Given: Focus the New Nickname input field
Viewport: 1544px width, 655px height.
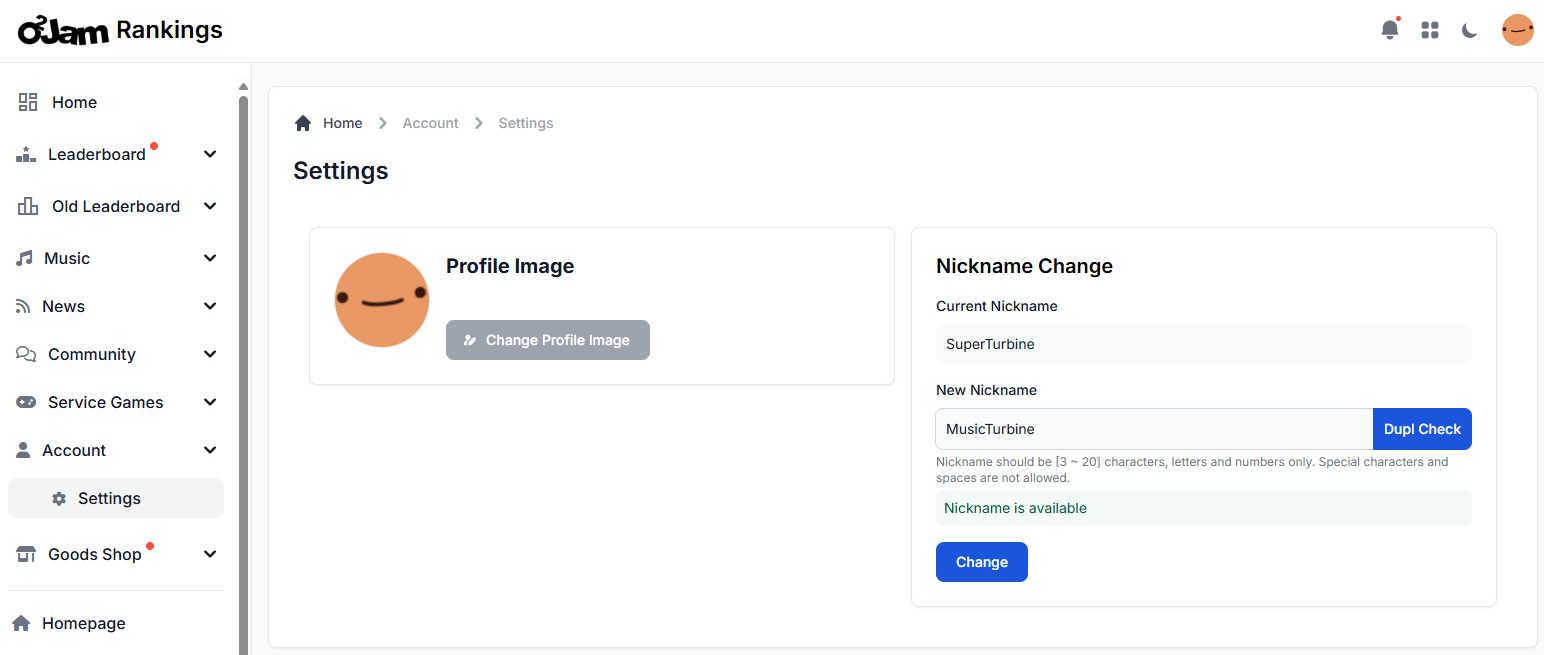Looking at the screenshot, I should [x=1154, y=429].
